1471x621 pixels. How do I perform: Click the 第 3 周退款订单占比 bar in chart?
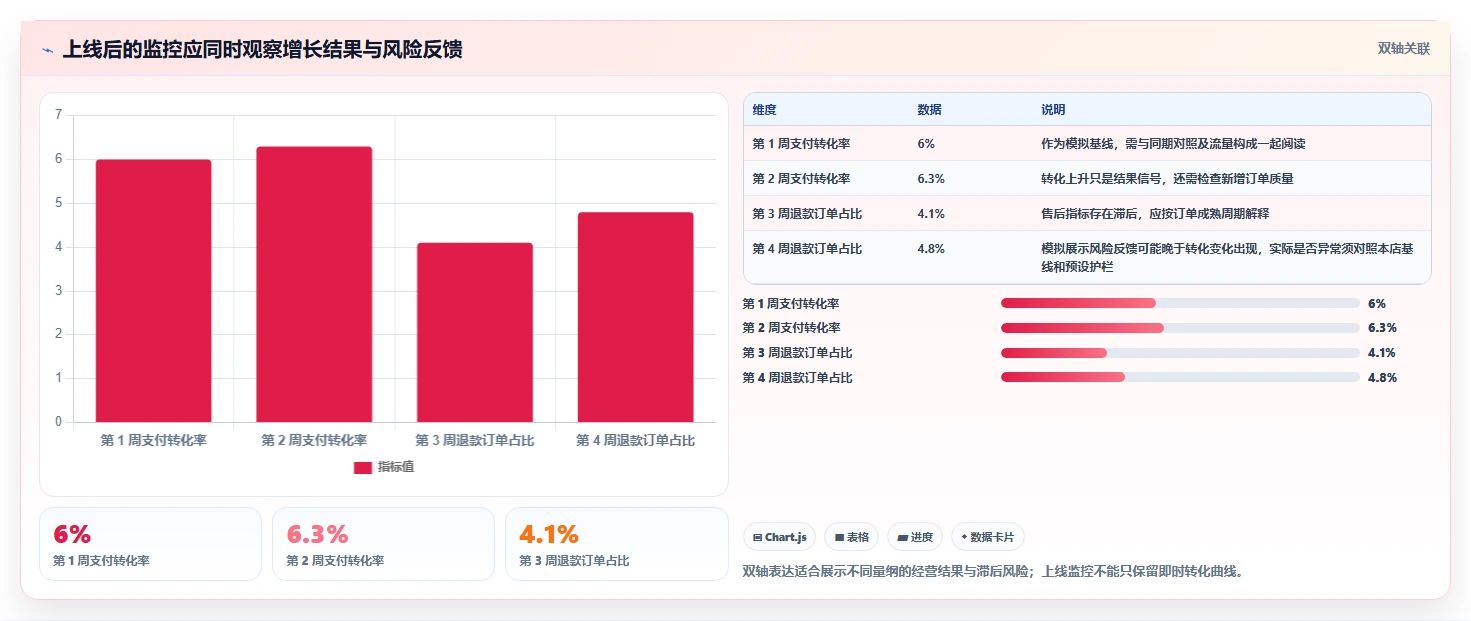tap(475, 332)
